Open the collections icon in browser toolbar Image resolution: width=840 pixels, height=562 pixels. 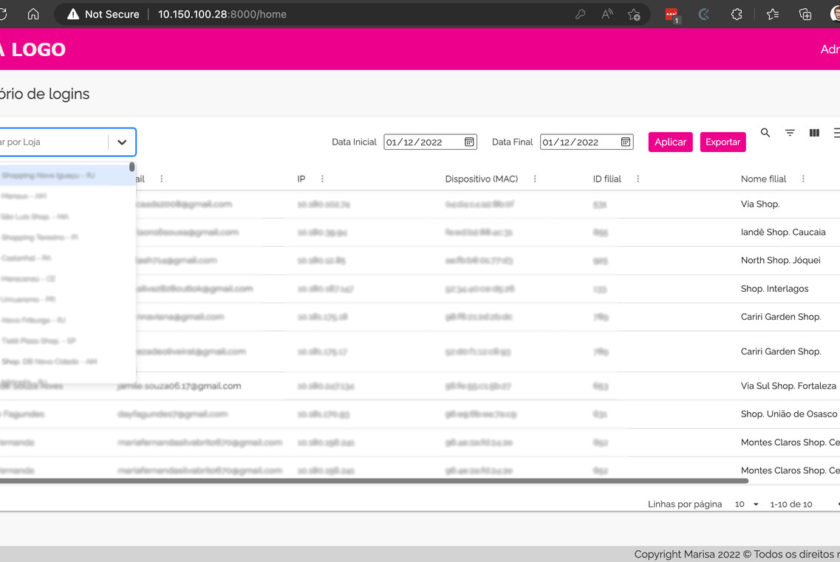pyautogui.click(x=805, y=14)
